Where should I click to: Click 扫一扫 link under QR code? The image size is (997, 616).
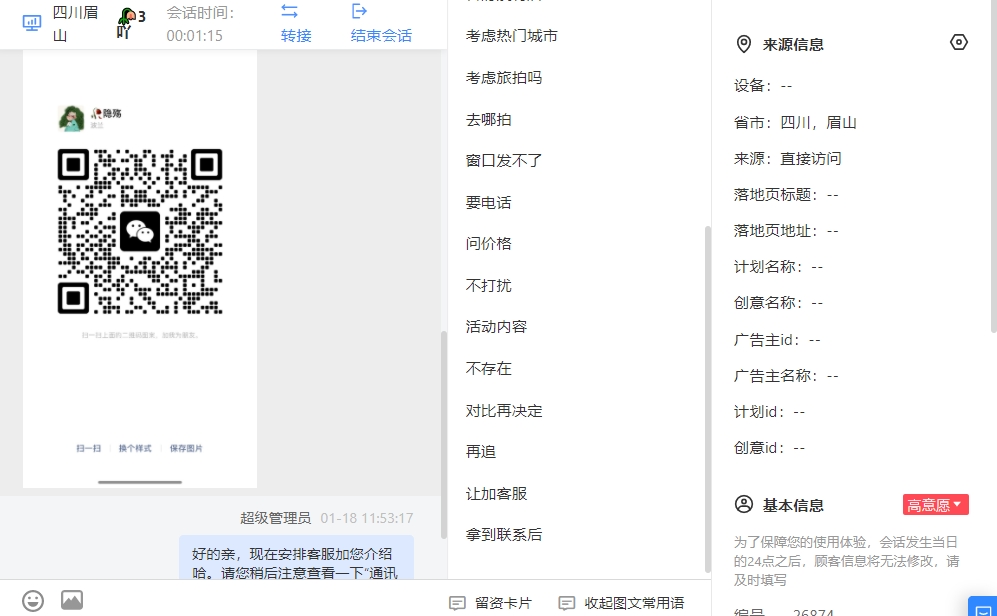88,448
